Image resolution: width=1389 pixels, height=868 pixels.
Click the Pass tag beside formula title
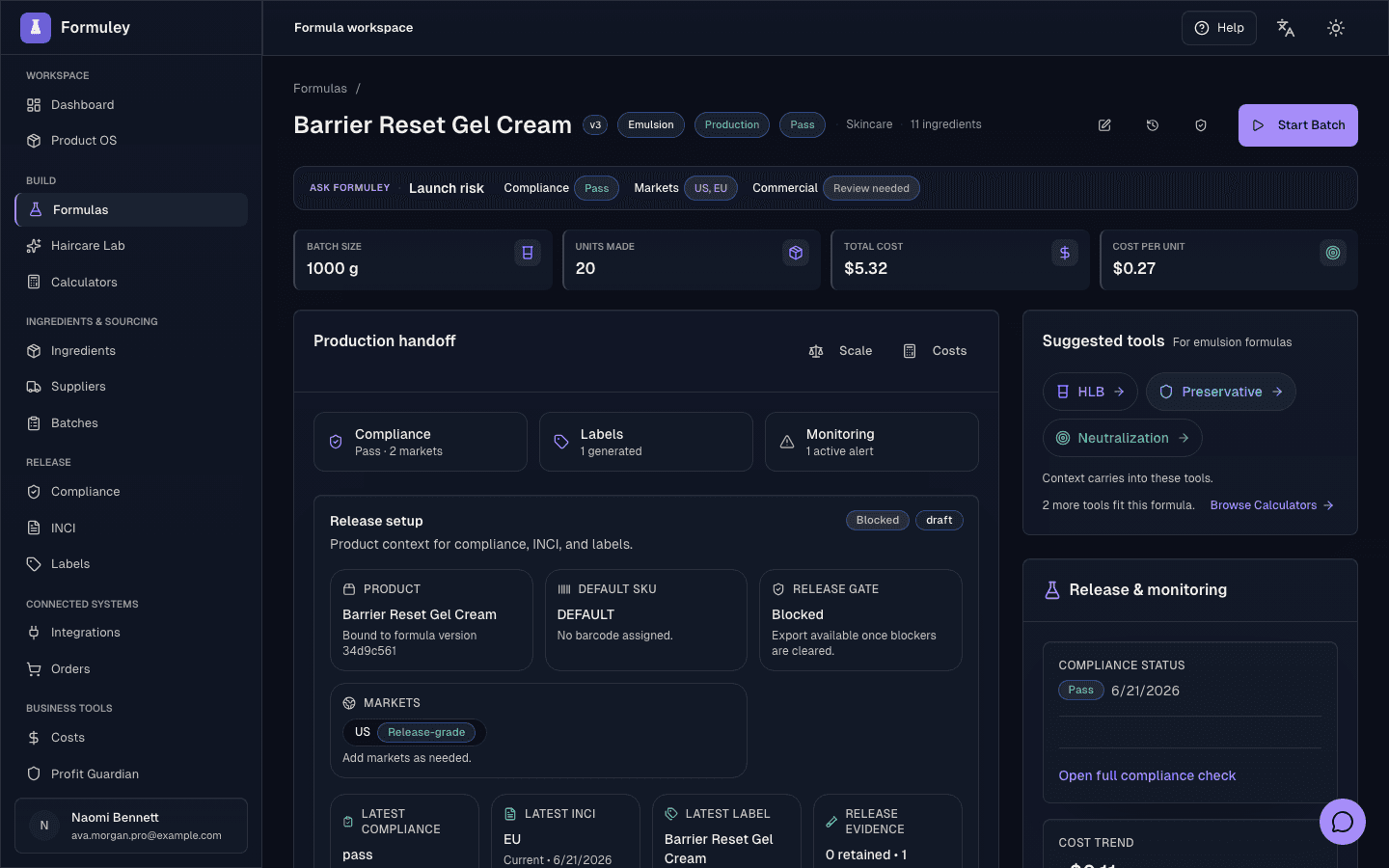tap(803, 125)
